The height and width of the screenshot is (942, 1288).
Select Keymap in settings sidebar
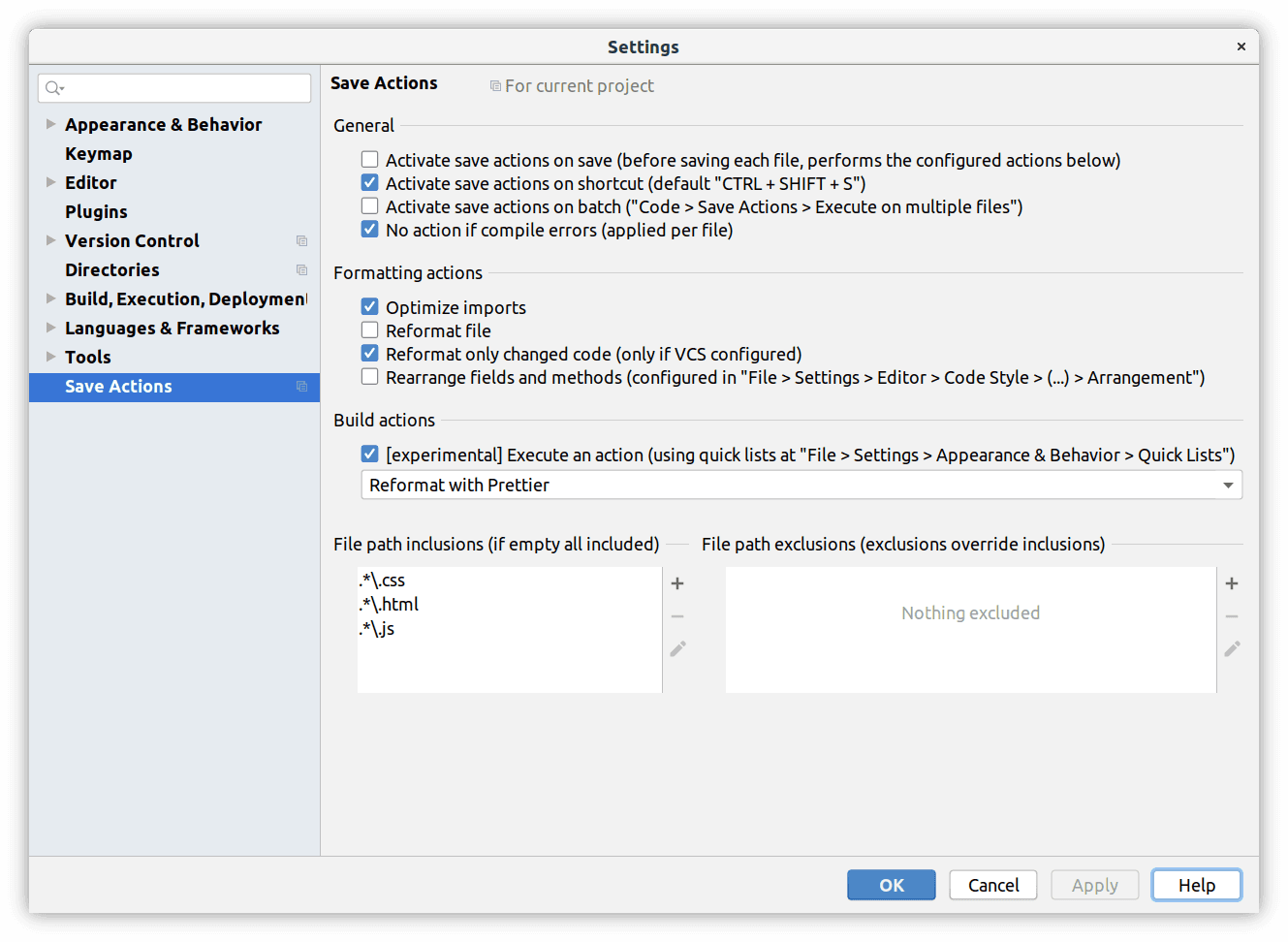click(99, 153)
